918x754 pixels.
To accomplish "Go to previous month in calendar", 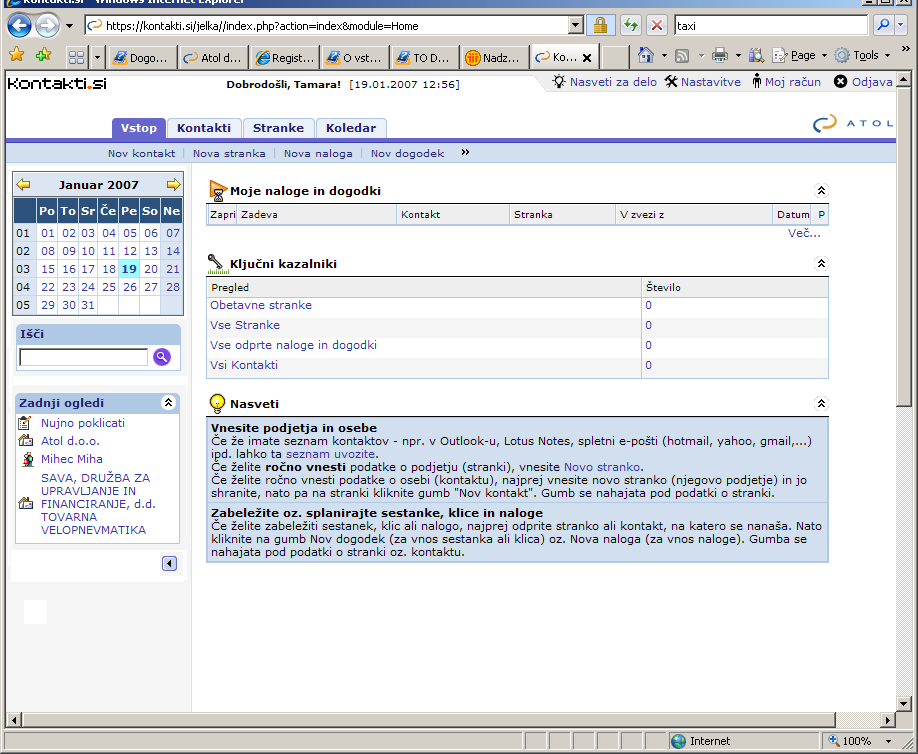I will click(x=23, y=185).
